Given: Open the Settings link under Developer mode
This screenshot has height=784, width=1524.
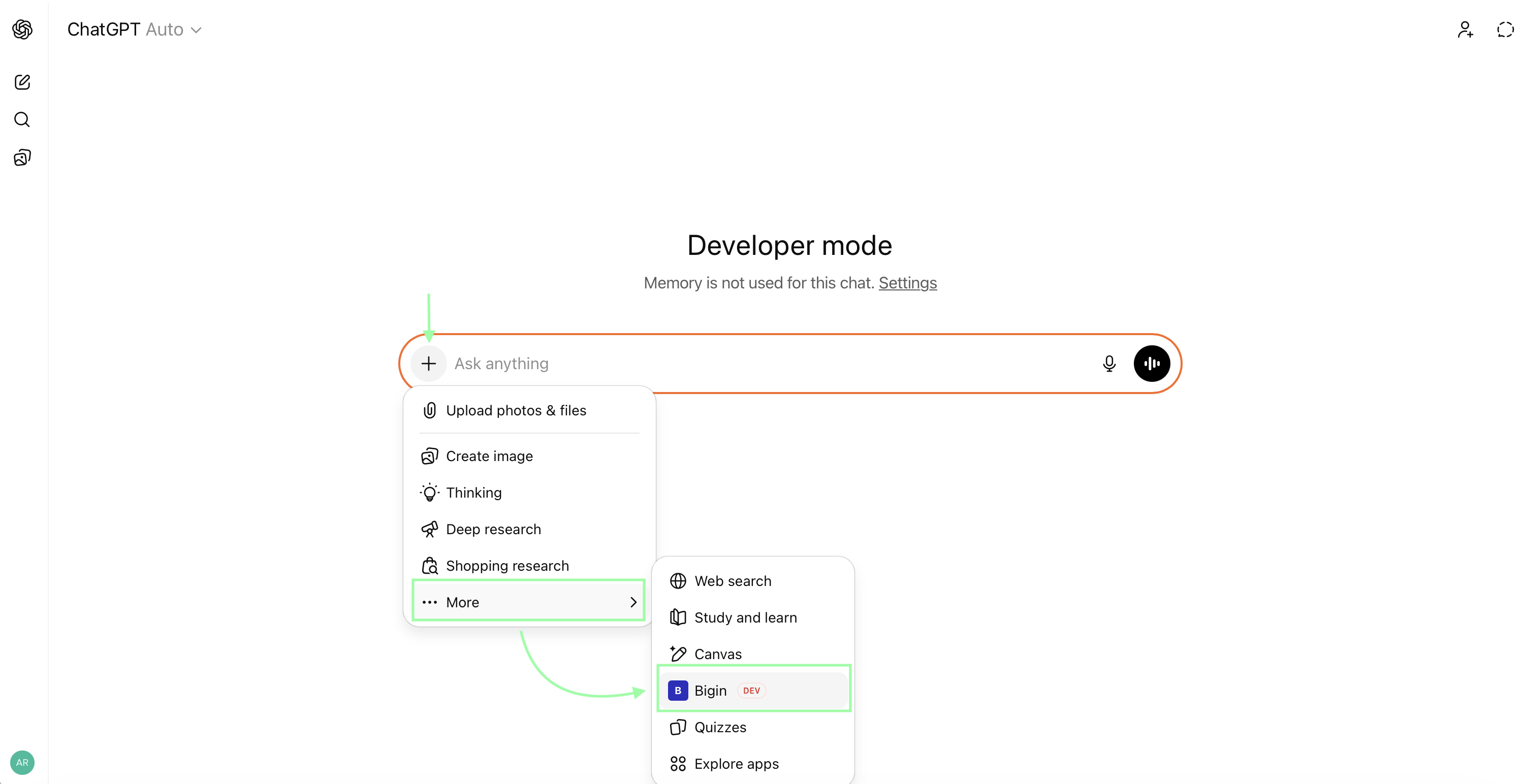Looking at the screenshot, I should (x=907, y=283).
